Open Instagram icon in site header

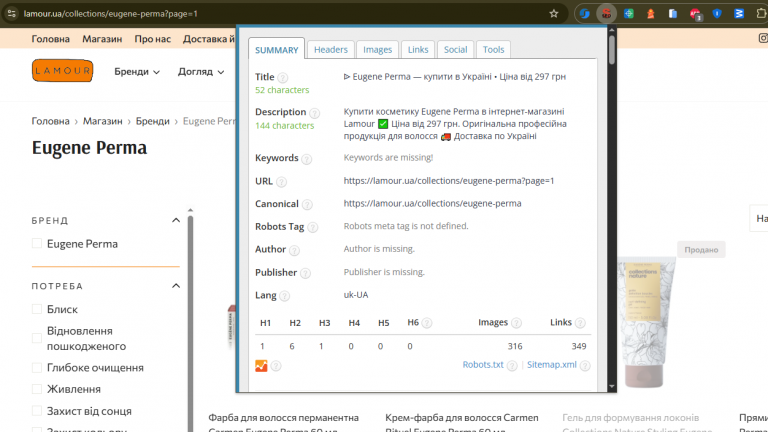(763, 38)
